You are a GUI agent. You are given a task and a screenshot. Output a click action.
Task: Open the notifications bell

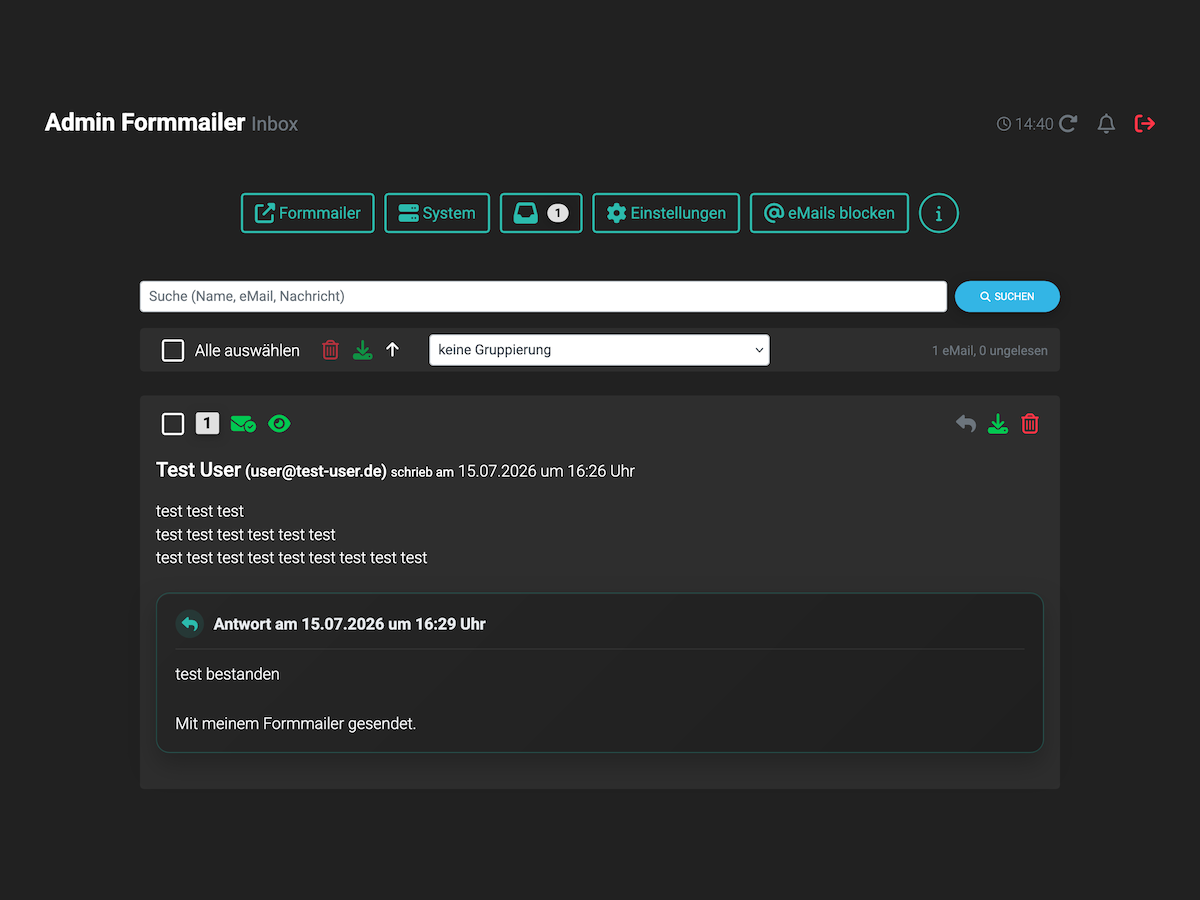coord(1106,124)
